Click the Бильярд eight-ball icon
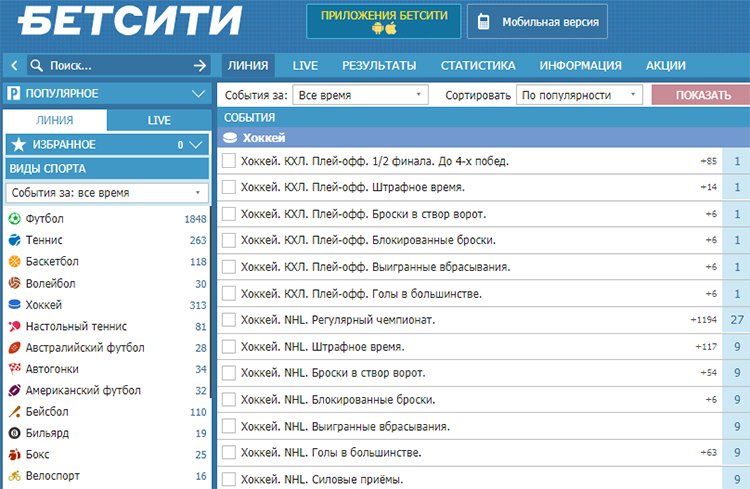The width and height of the screenshot is (750, 489). point(14,433)
